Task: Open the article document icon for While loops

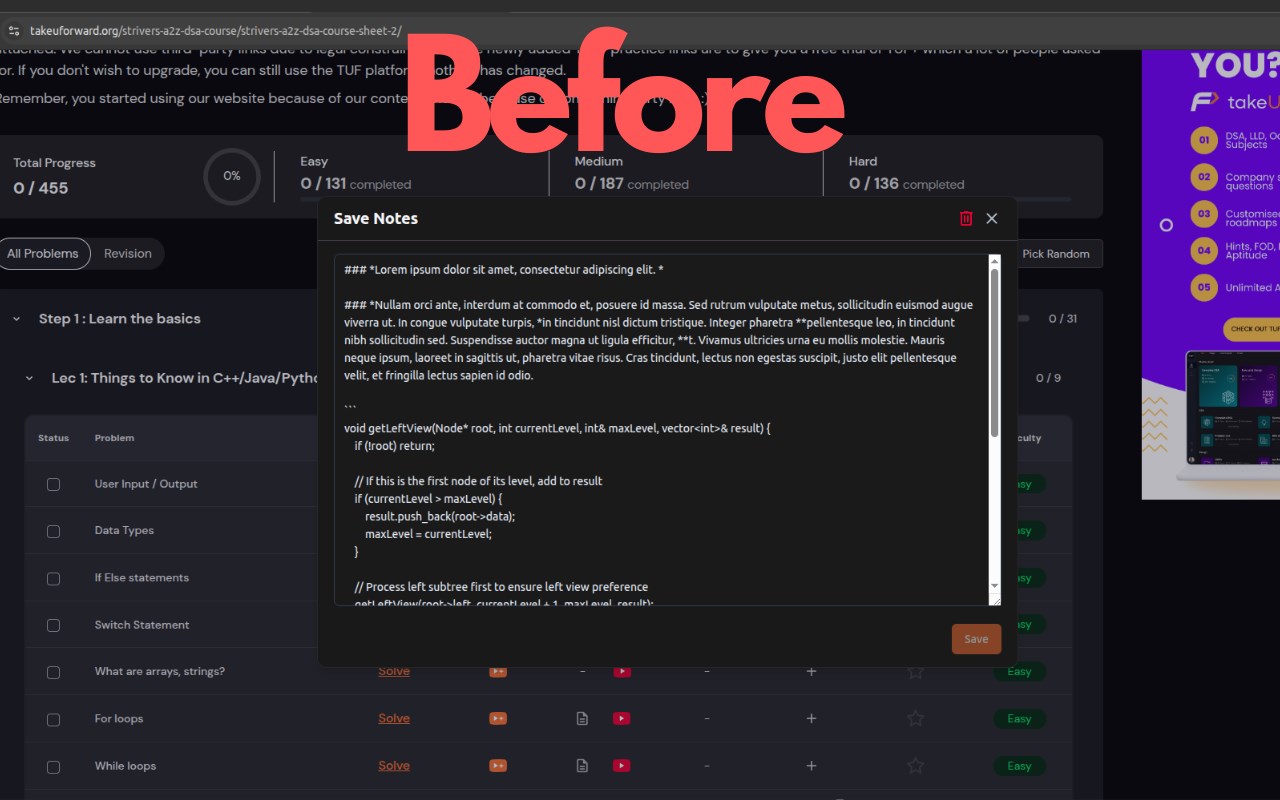Action: pos(582,766)
